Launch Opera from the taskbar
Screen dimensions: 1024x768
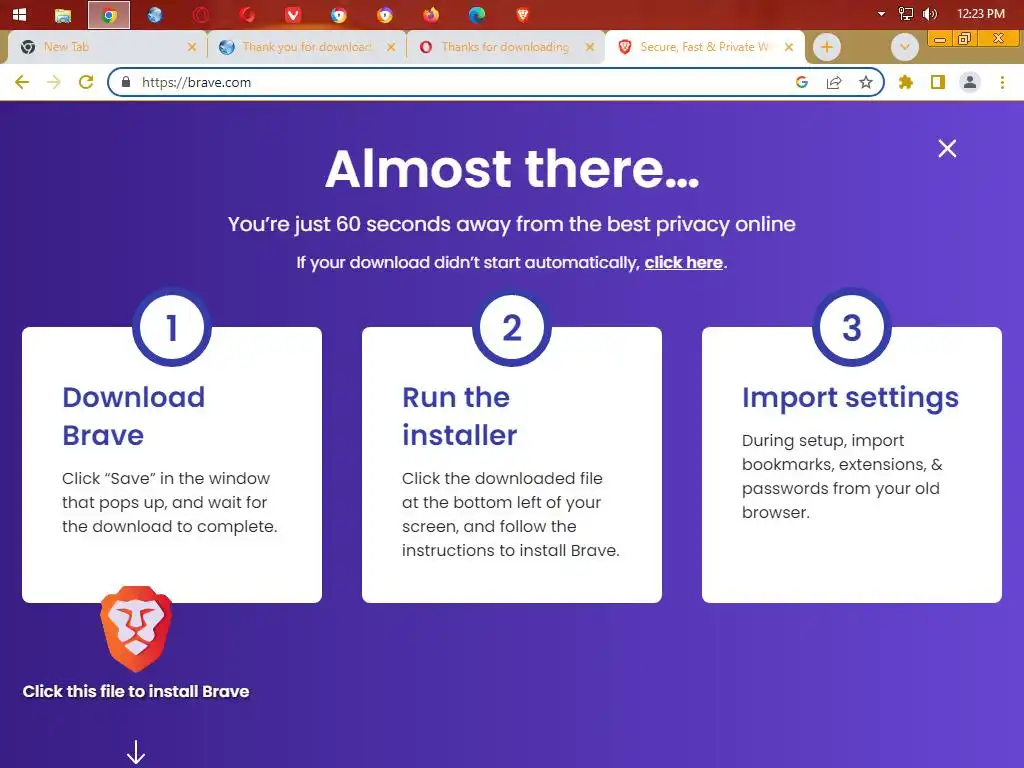click(x=200, y=14)
